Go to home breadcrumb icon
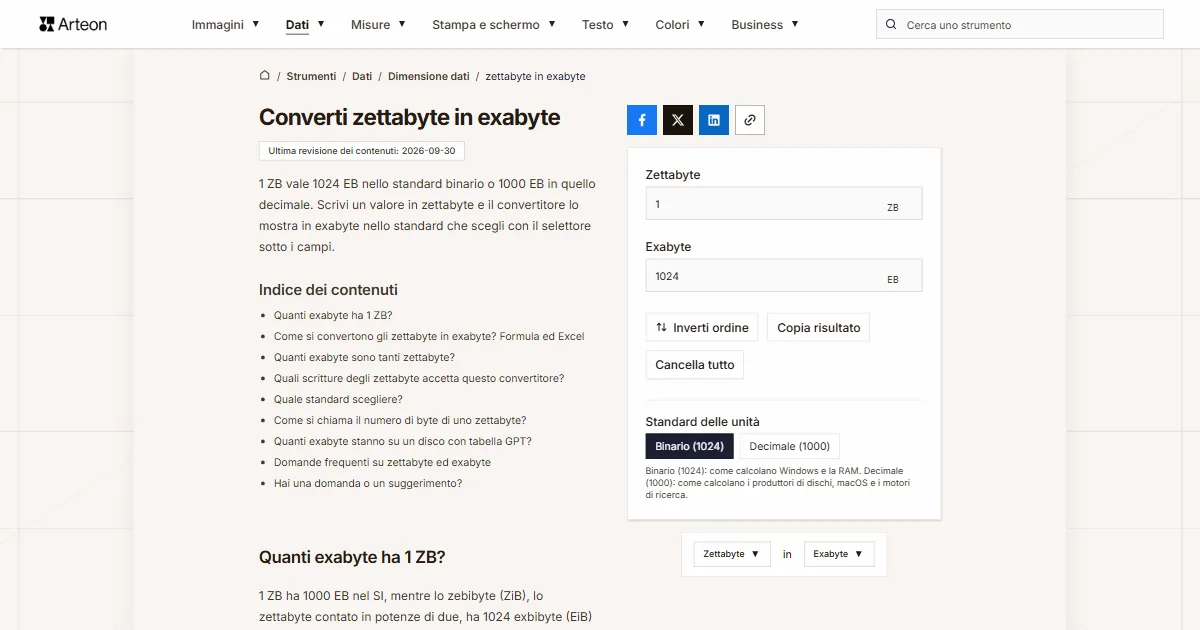Image resolution: width=1200 pixels, height=630 pixels. [x=265, y=76]
